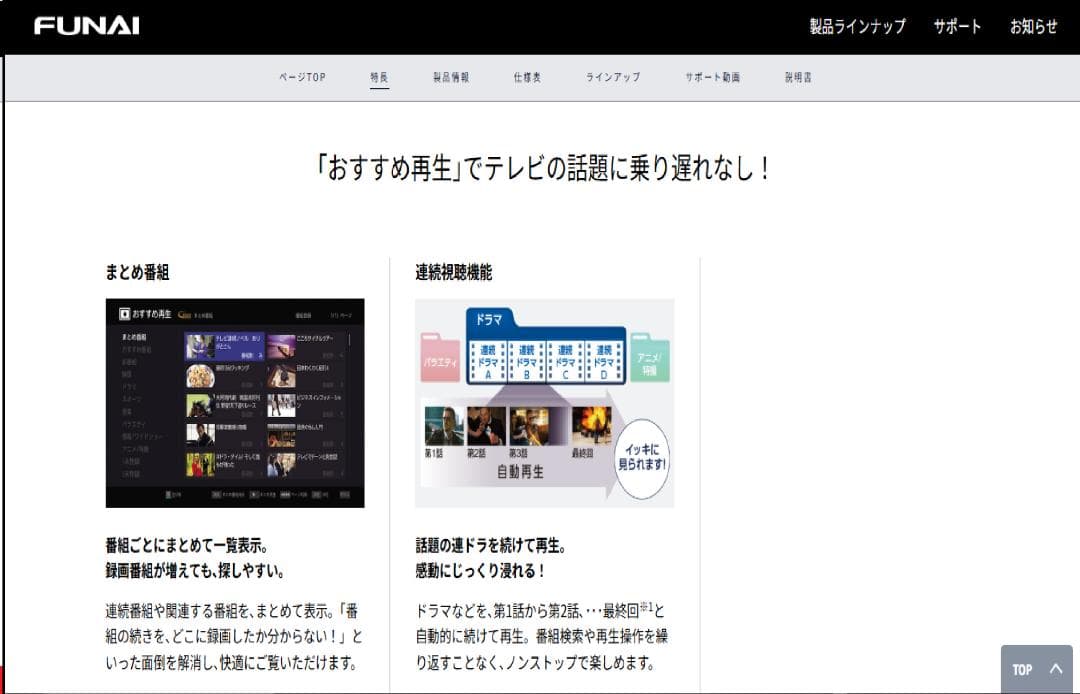Select the まとめ番組 category in the menu image
The image size is (1080, 694).
pos(133,337)
